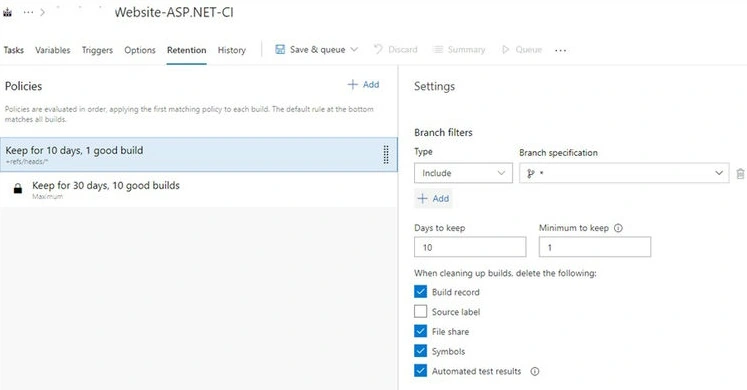Open the Include type dropdown
Image resolution: width=747 pixels, height=390 pixels.
click(463, 173)
